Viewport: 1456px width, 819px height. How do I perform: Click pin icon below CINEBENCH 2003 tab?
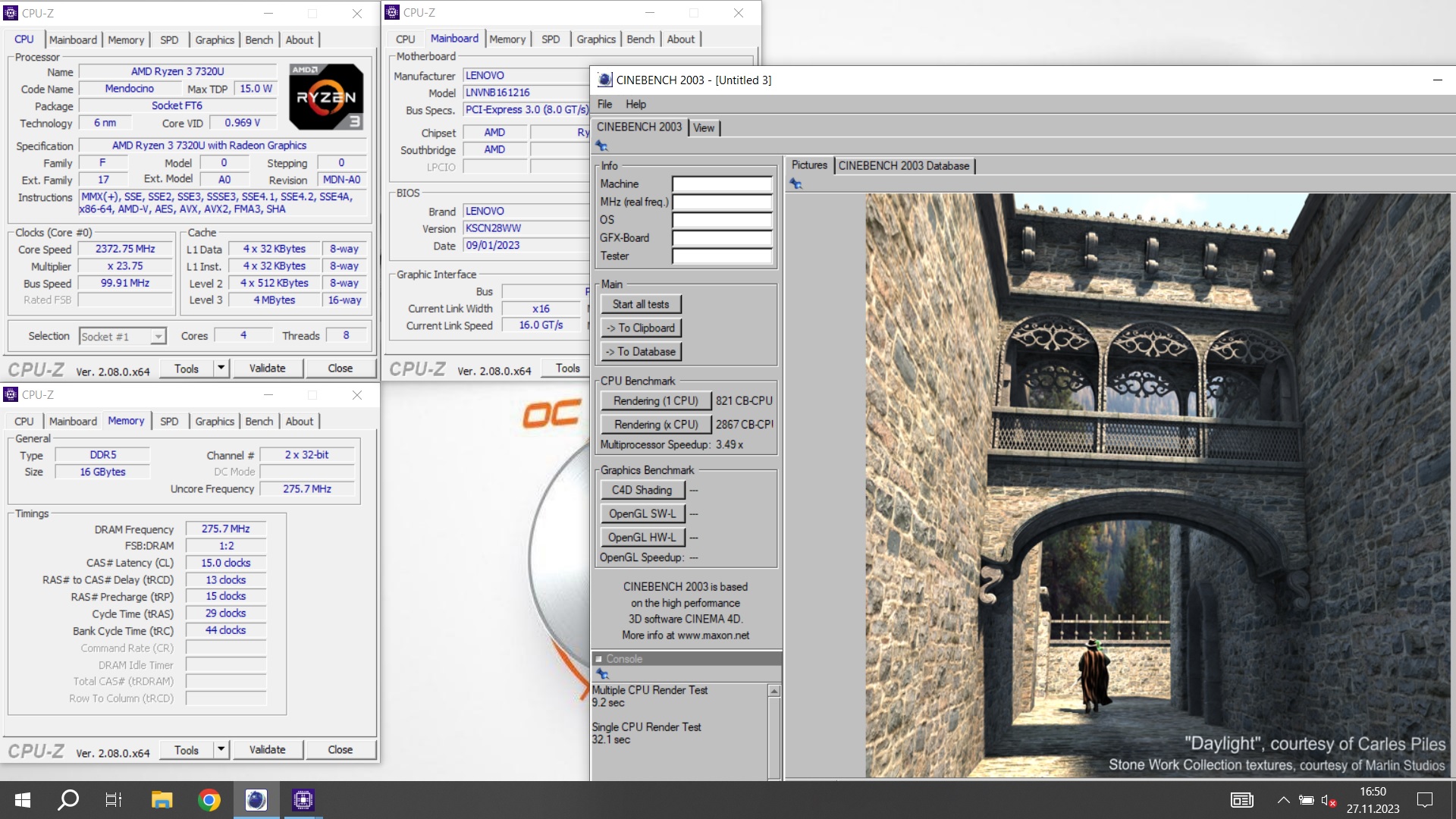pos(601,146)
